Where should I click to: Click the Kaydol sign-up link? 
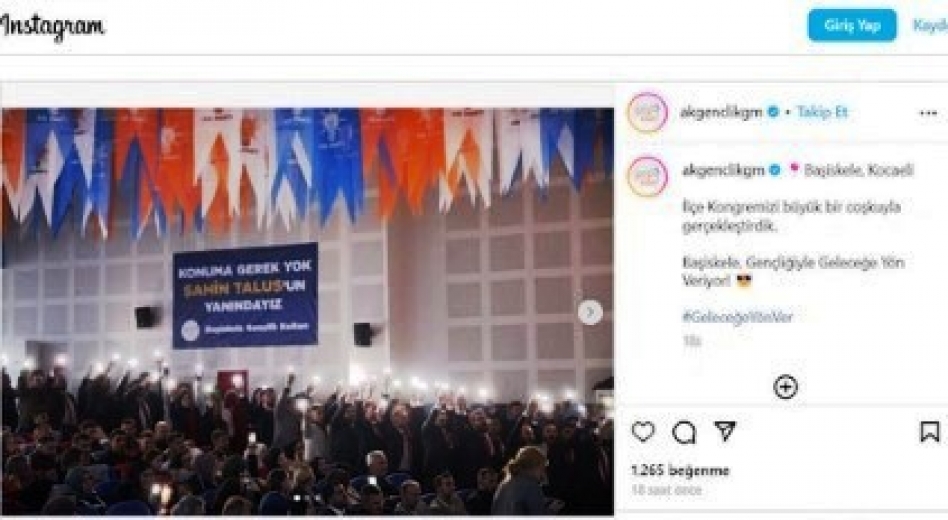pyautogui.click(x=930, y=25)
